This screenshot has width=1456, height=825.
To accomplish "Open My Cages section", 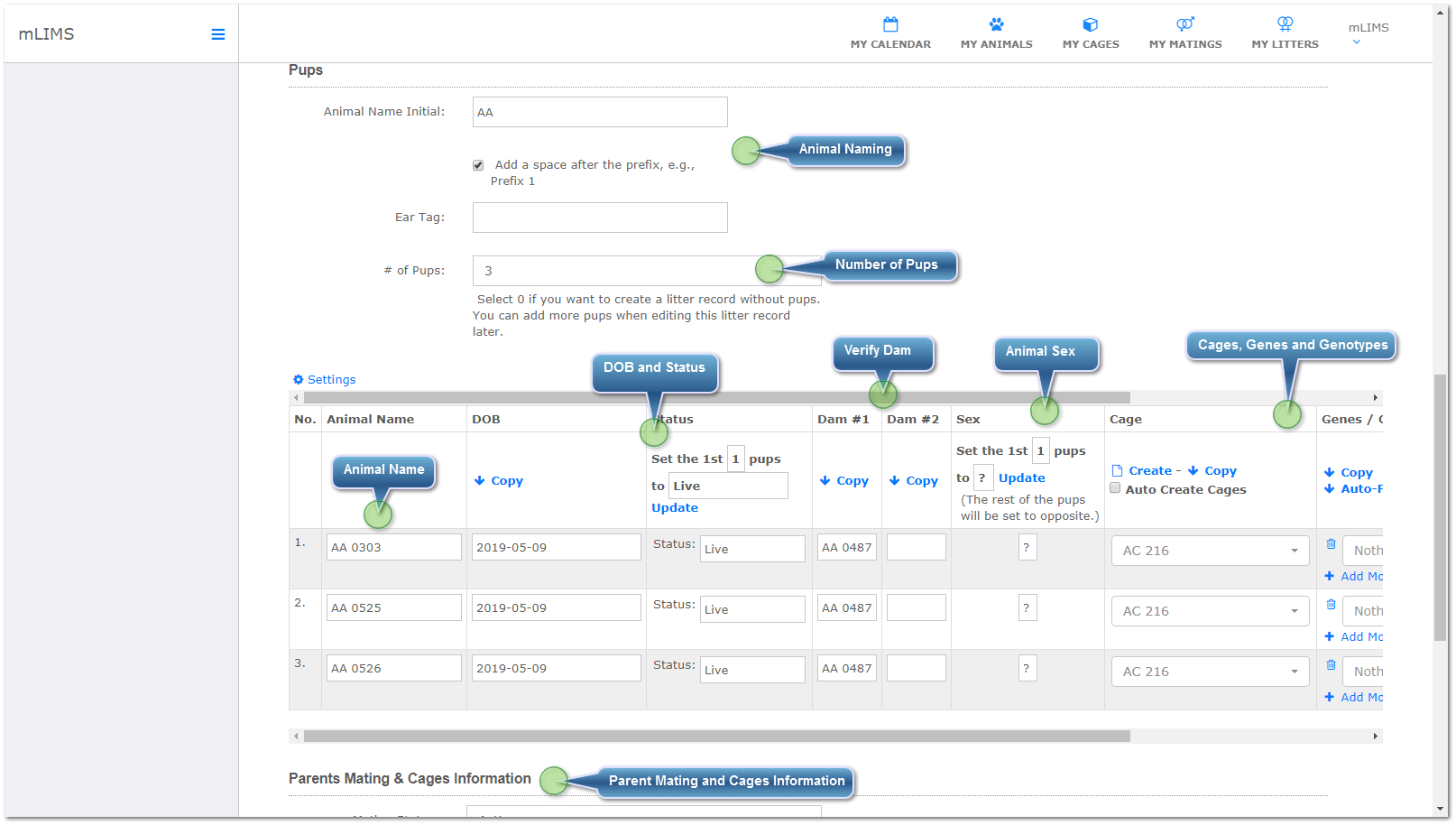I will pos(1090,33).
